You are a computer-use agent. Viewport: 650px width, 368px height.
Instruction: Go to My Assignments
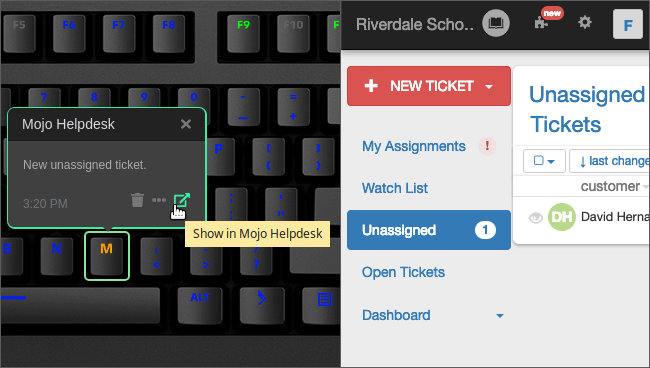[414, 146]
